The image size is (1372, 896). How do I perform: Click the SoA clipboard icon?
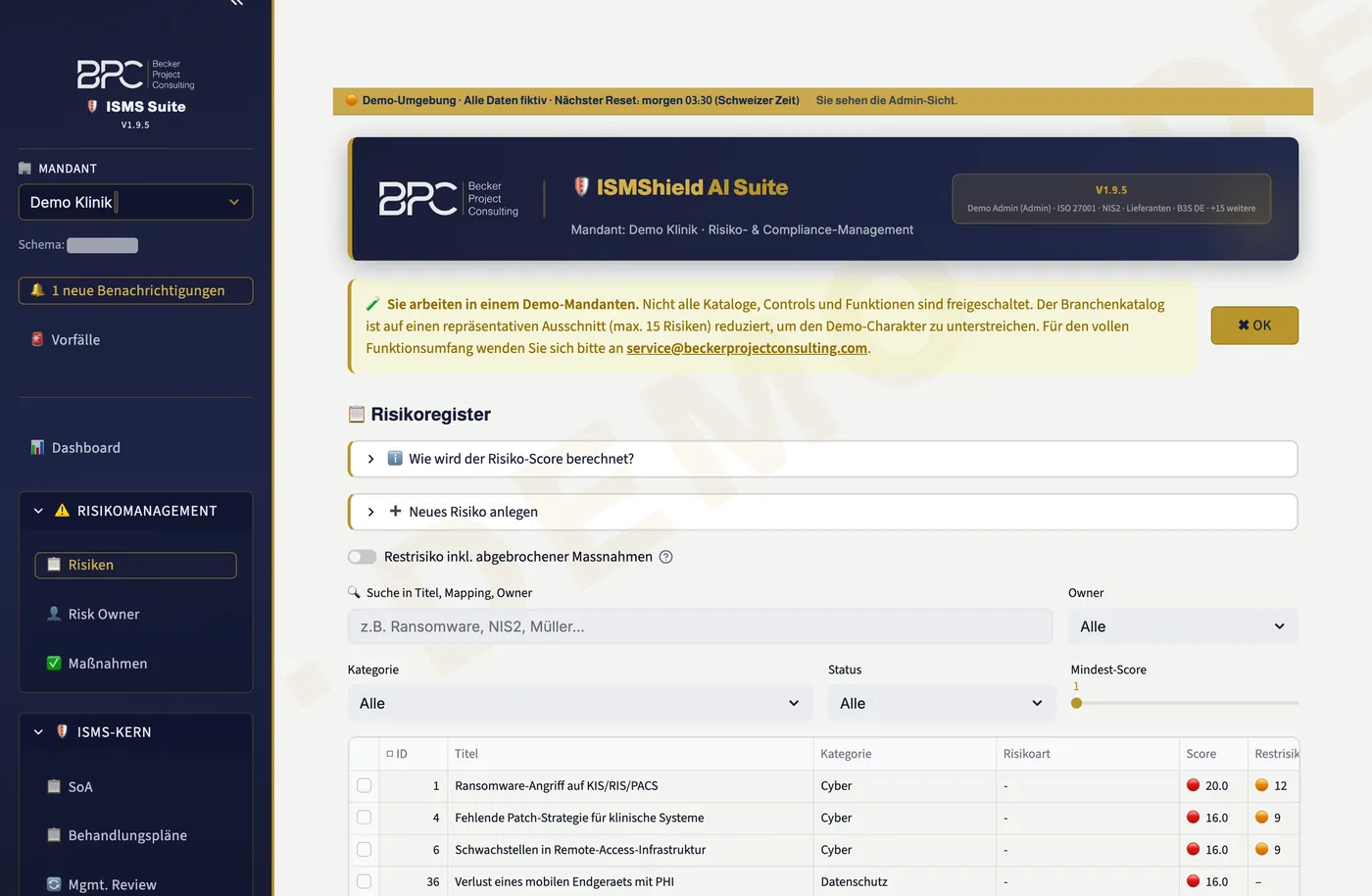pos(54,786)
